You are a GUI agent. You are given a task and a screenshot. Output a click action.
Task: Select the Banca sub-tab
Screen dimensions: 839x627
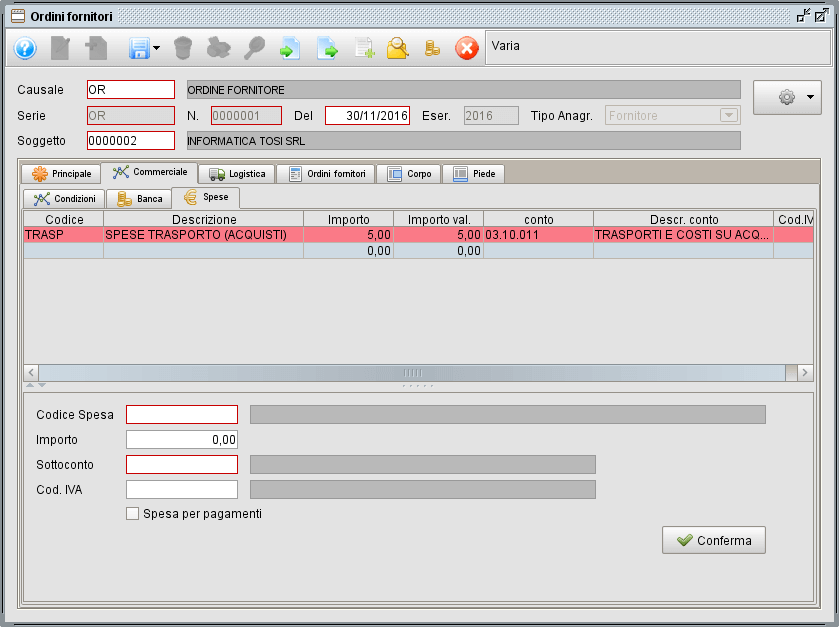(139, 198)
